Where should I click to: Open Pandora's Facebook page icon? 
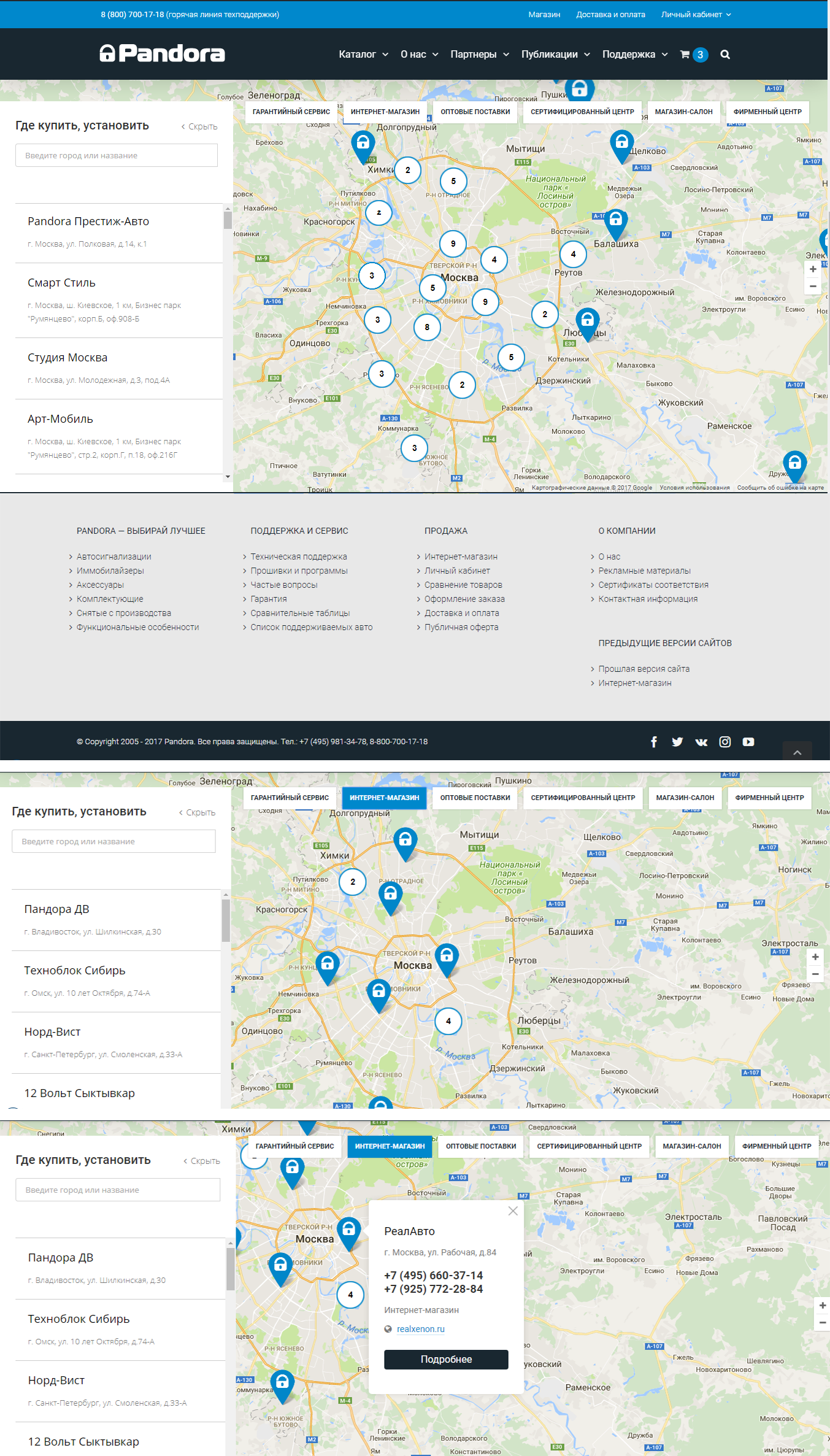click(x=654, y=742)
